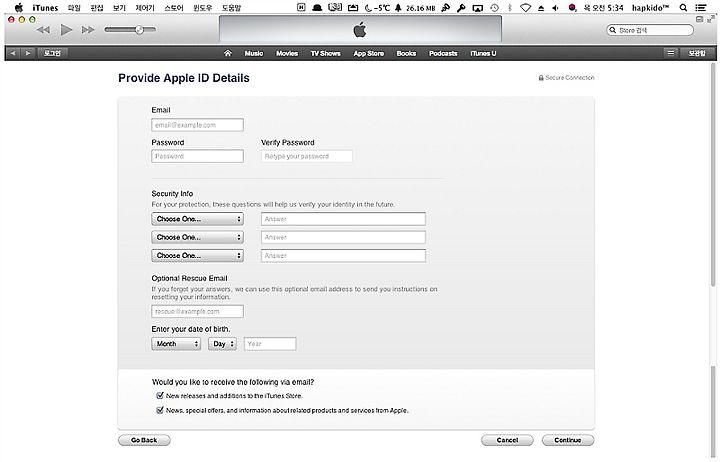Open Spotlight search in menu bar
This screenshot has height=462, width=720.
point(683,8)
